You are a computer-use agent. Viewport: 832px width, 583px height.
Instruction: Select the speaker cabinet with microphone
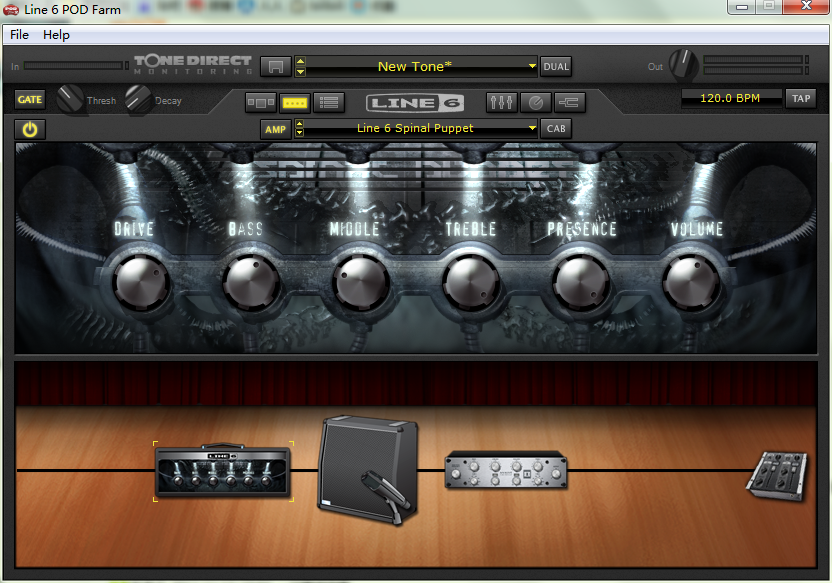pos(367,471)
